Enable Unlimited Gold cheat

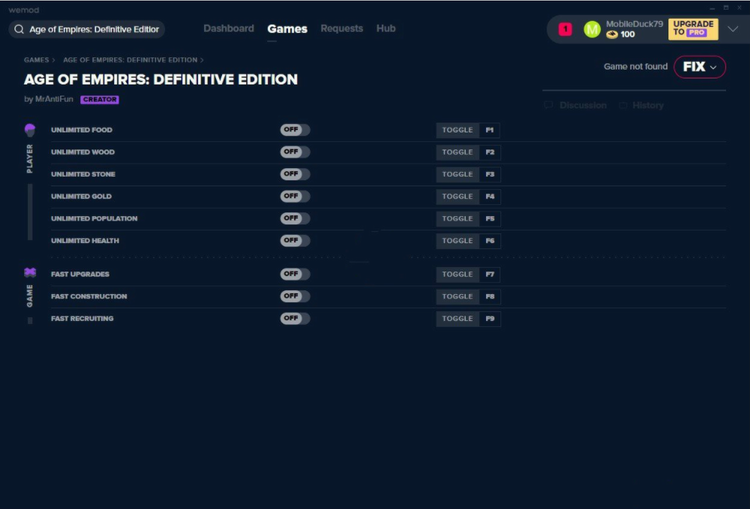pyautogui.click(x=295, y=196)
